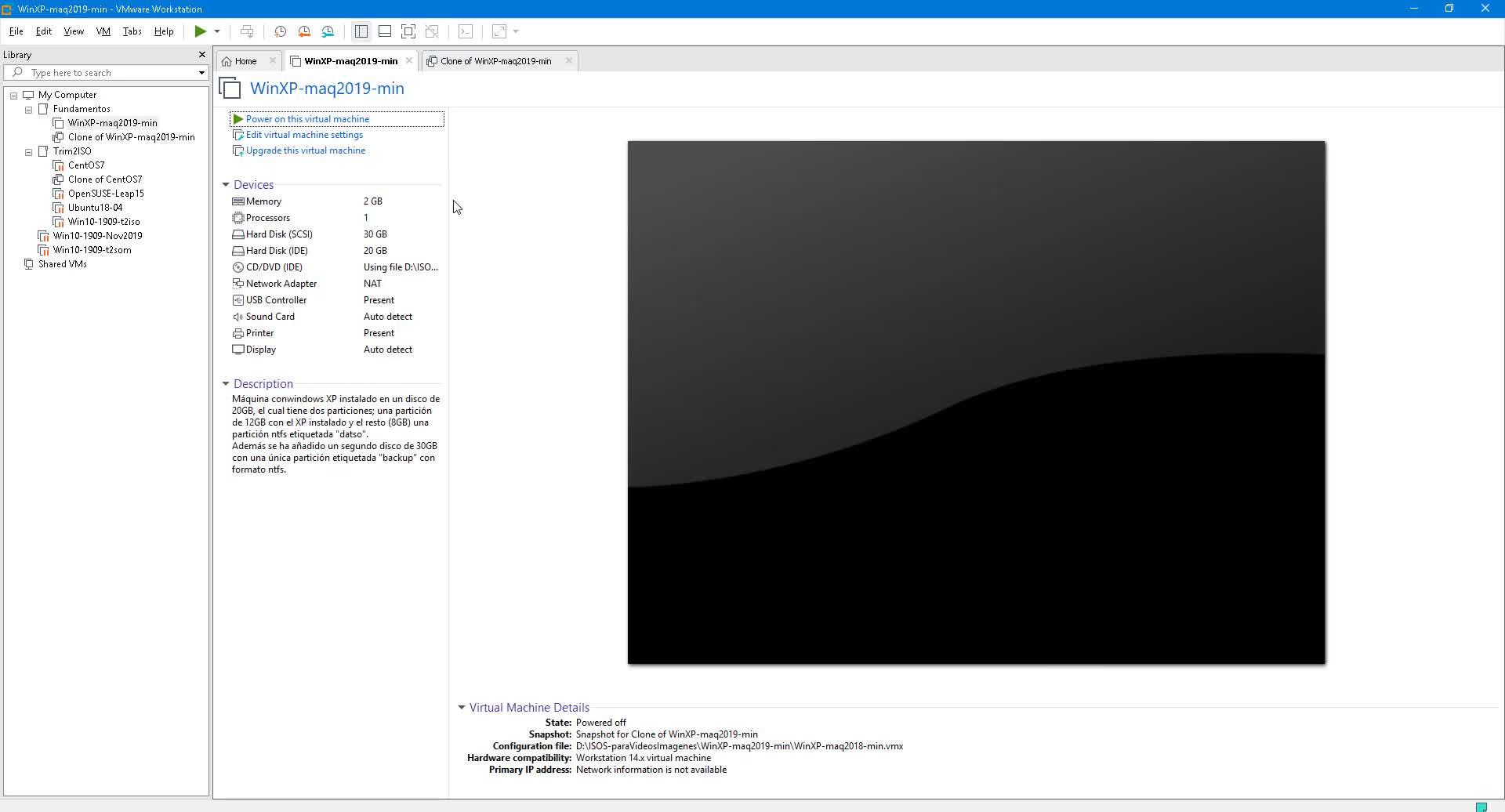Toggle the library sidebar toolbar icon
This screenshot has height=812, width=1505.
click(361, 31)
